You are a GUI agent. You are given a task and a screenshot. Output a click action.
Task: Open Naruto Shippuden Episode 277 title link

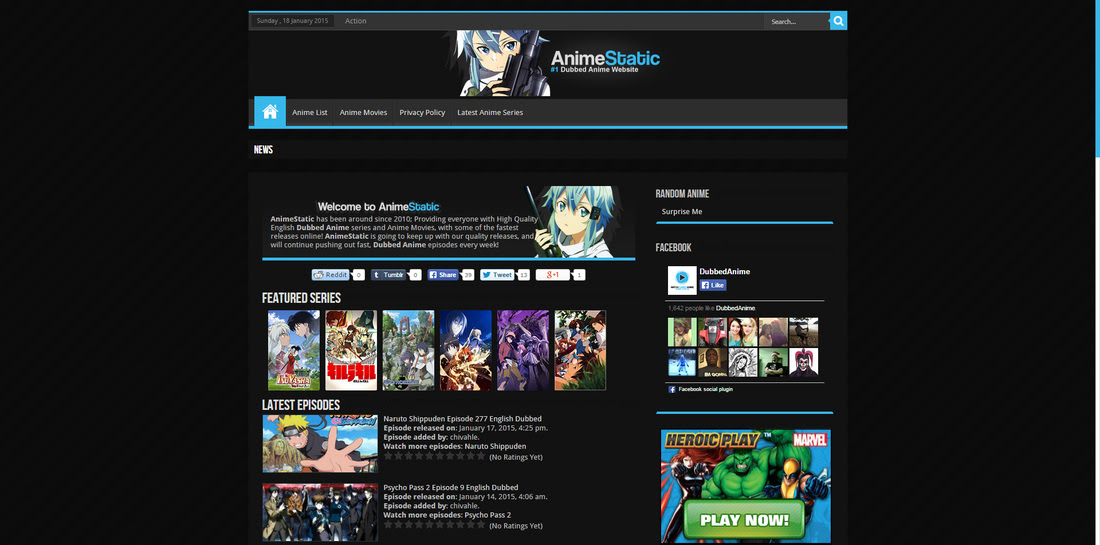[x=462, y=419]
